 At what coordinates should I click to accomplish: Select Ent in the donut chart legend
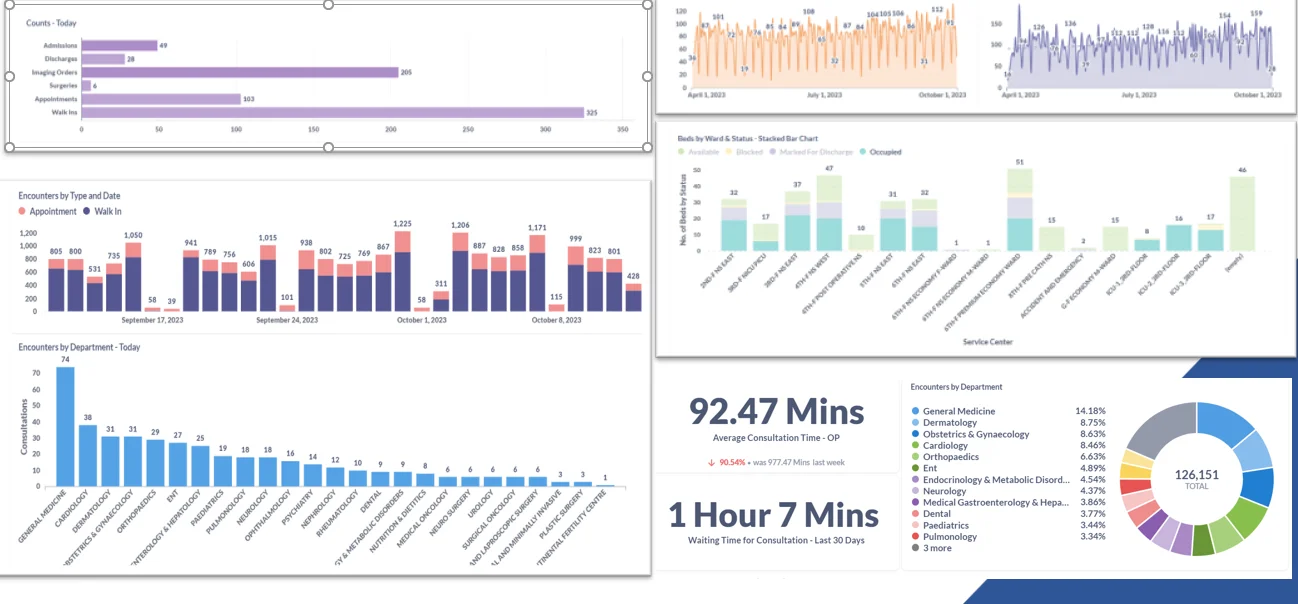[925, 468]
